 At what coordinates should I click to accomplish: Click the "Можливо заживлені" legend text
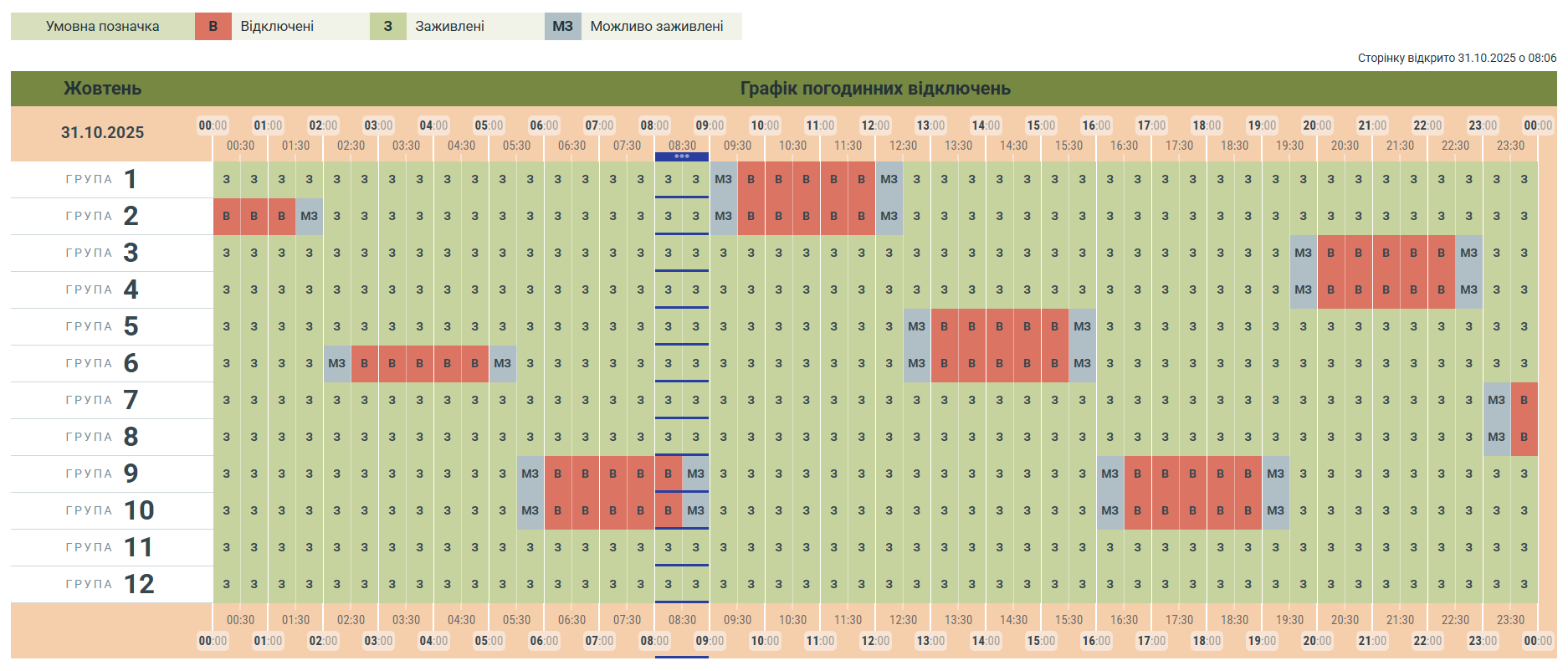point(657,26)
